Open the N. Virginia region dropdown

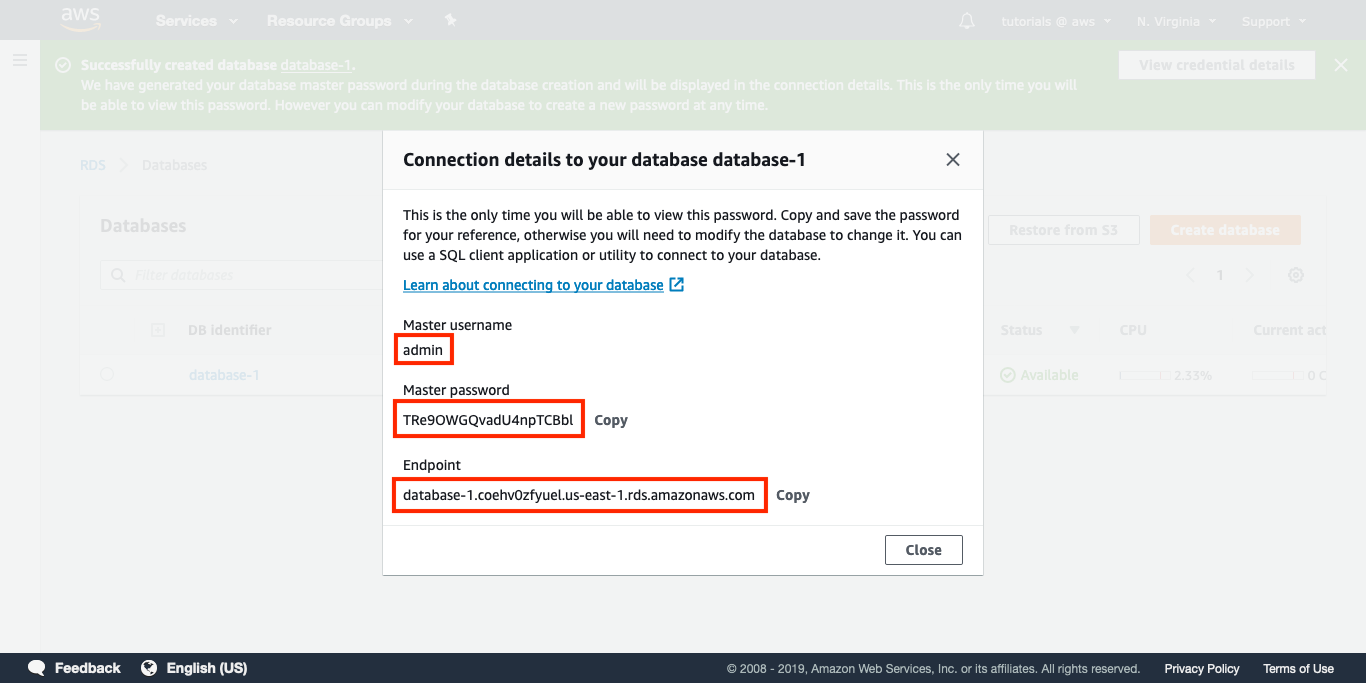coord(1176,21)
